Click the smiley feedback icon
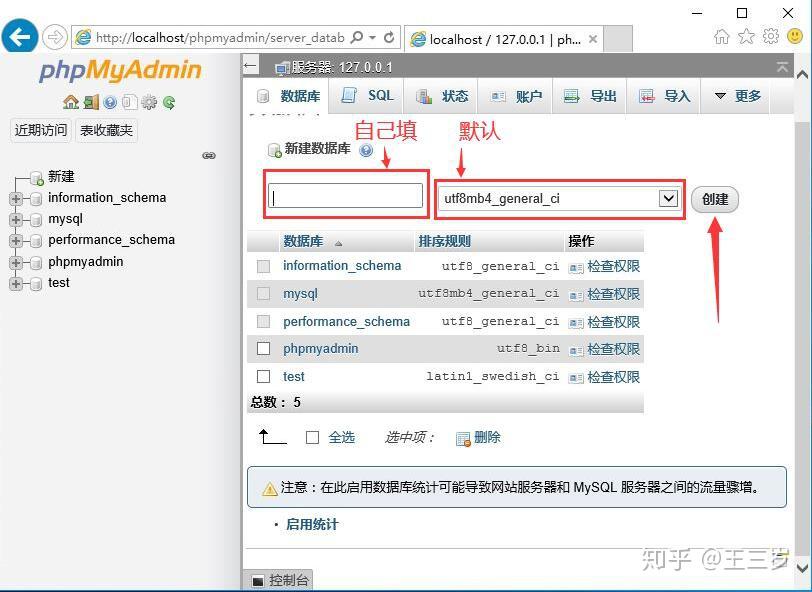 [x=795, y=36]
